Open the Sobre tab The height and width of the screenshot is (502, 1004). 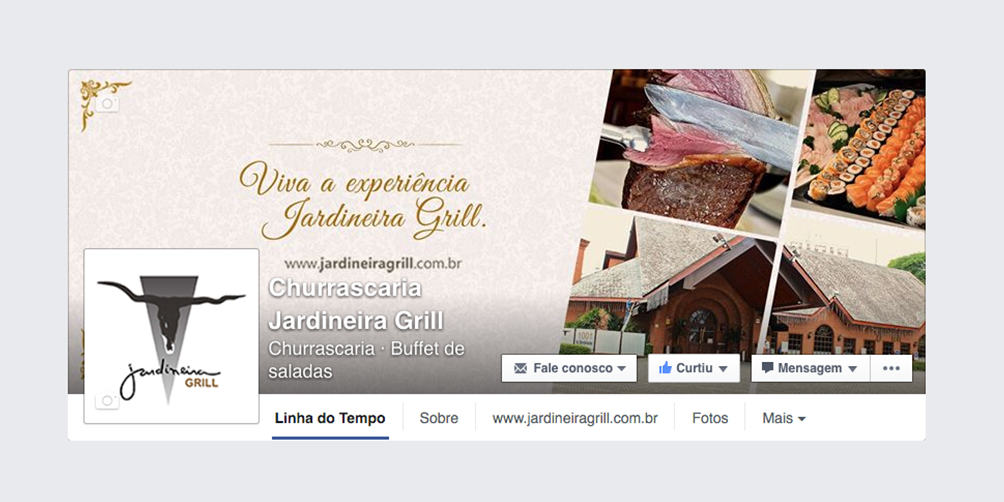[439, 419]
